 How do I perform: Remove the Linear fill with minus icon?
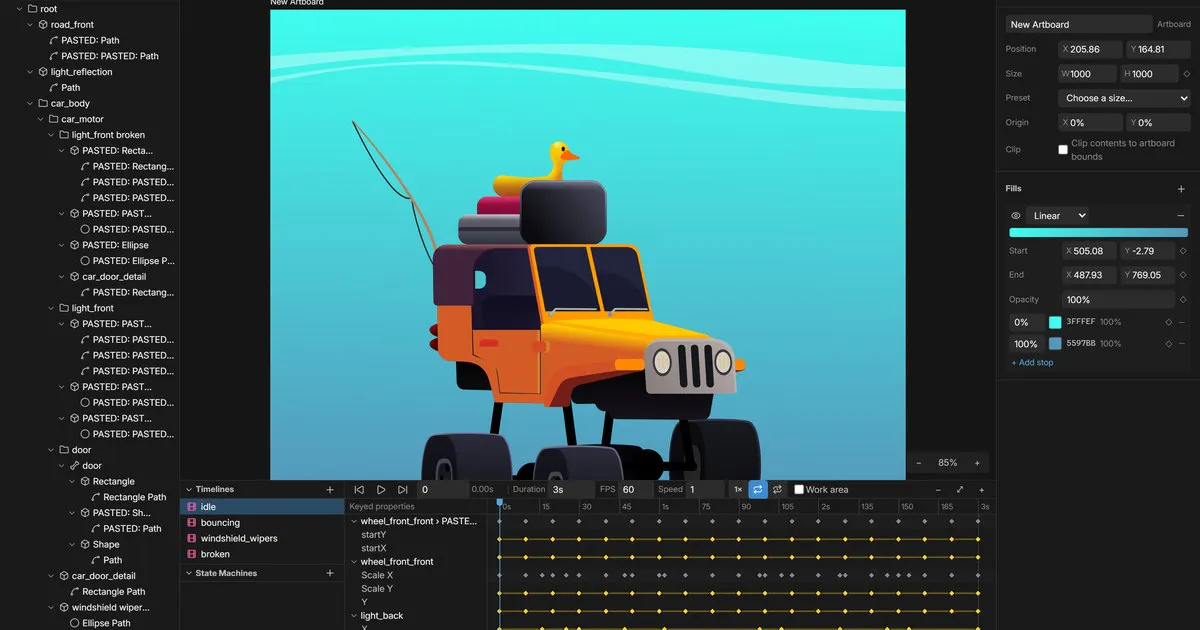[1181, 216]
